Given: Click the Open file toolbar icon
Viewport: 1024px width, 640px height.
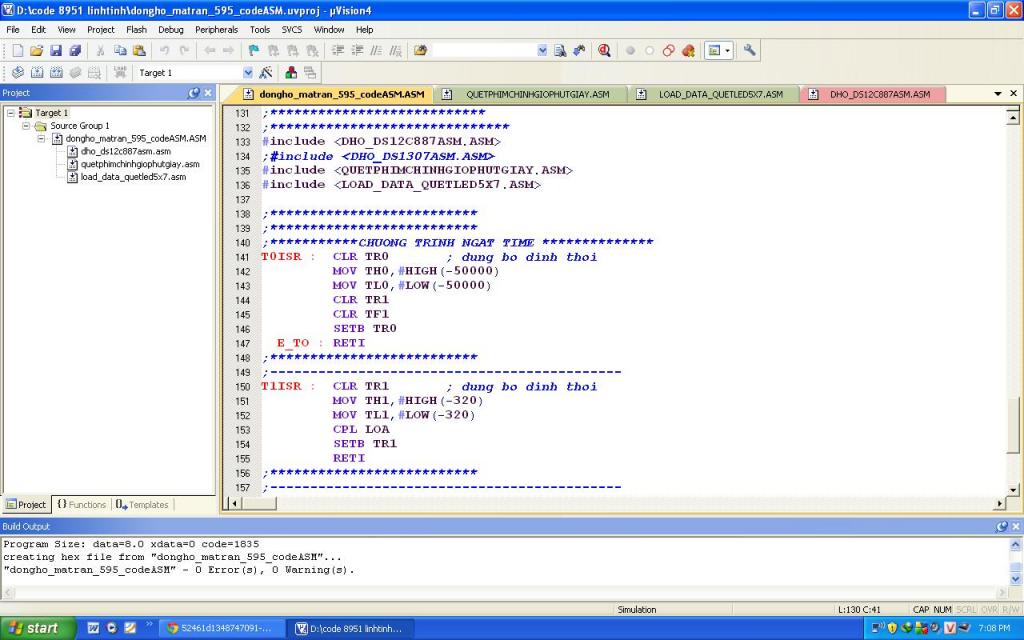Looking at the screenshot, I should 37,50.
